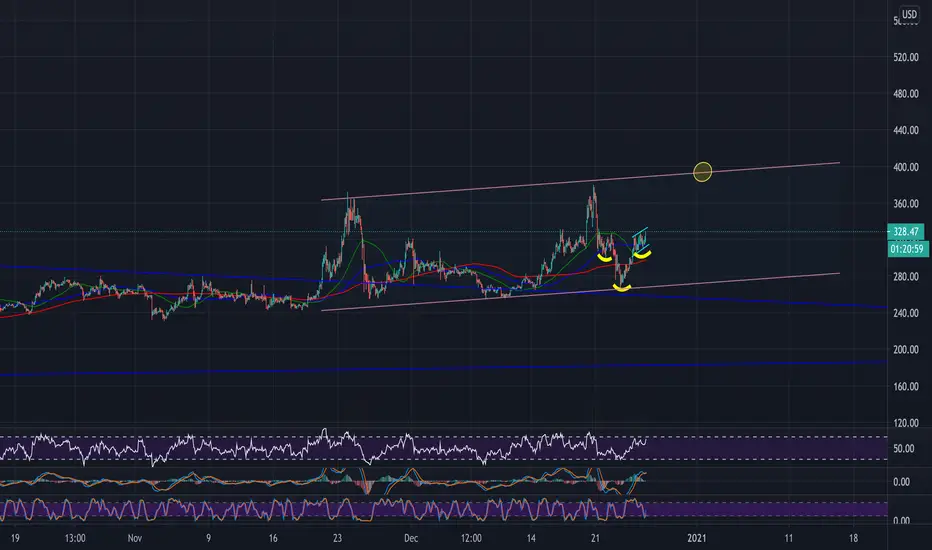This screenshot has width=932, height=550.
Task: Click the 280.00 price axis label
Action: [906, 277]
